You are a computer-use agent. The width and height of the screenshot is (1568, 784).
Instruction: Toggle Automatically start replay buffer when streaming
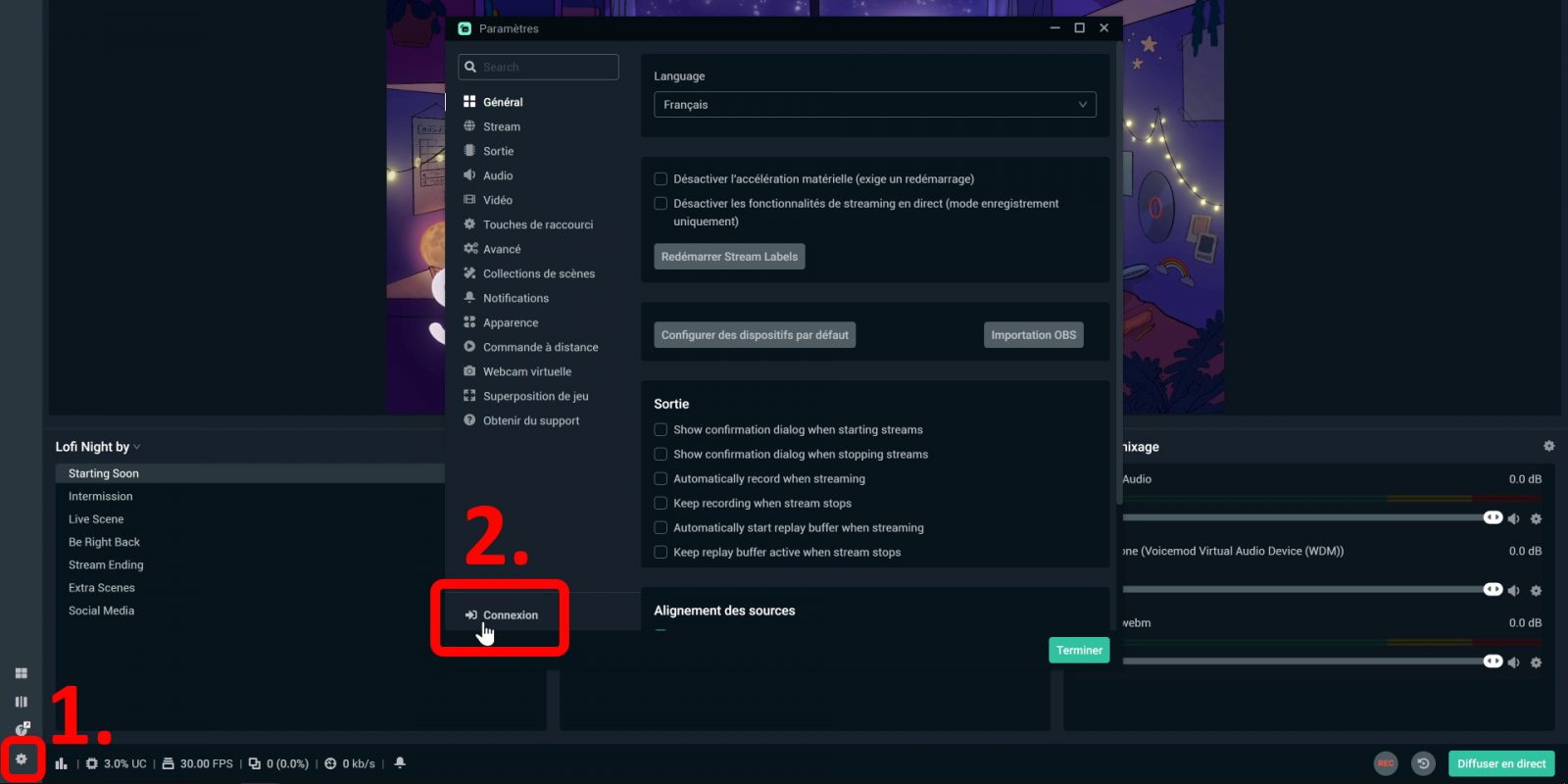661,528
